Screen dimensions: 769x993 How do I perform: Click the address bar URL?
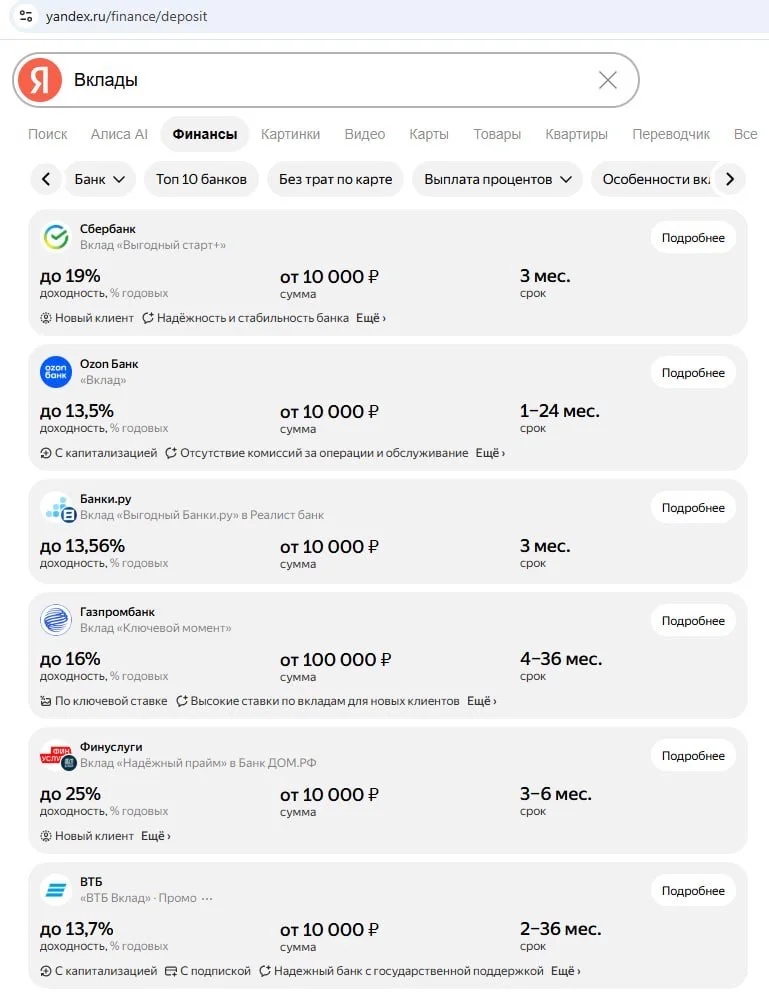126,16
